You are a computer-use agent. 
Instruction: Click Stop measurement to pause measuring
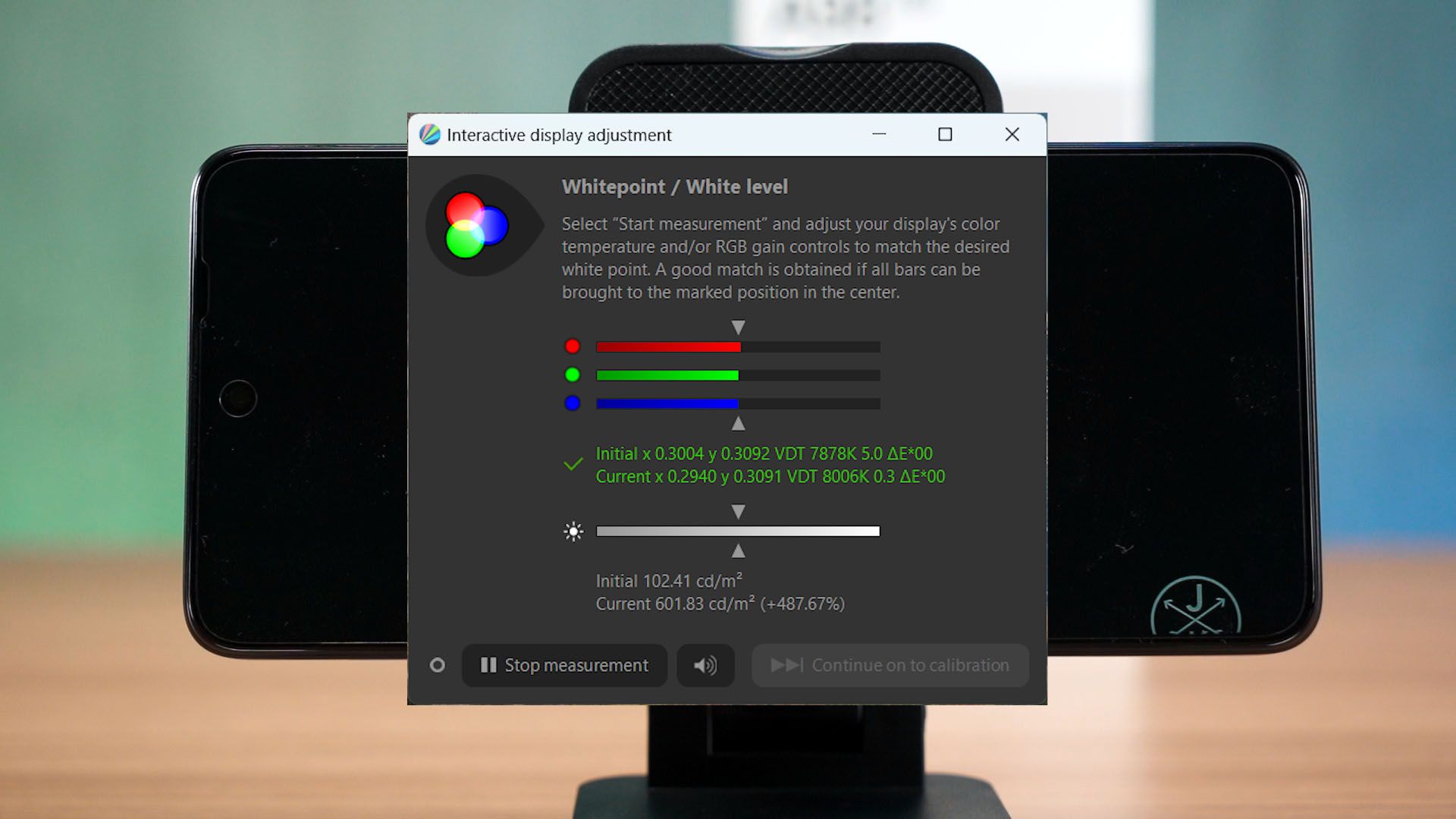coord(564,666)
